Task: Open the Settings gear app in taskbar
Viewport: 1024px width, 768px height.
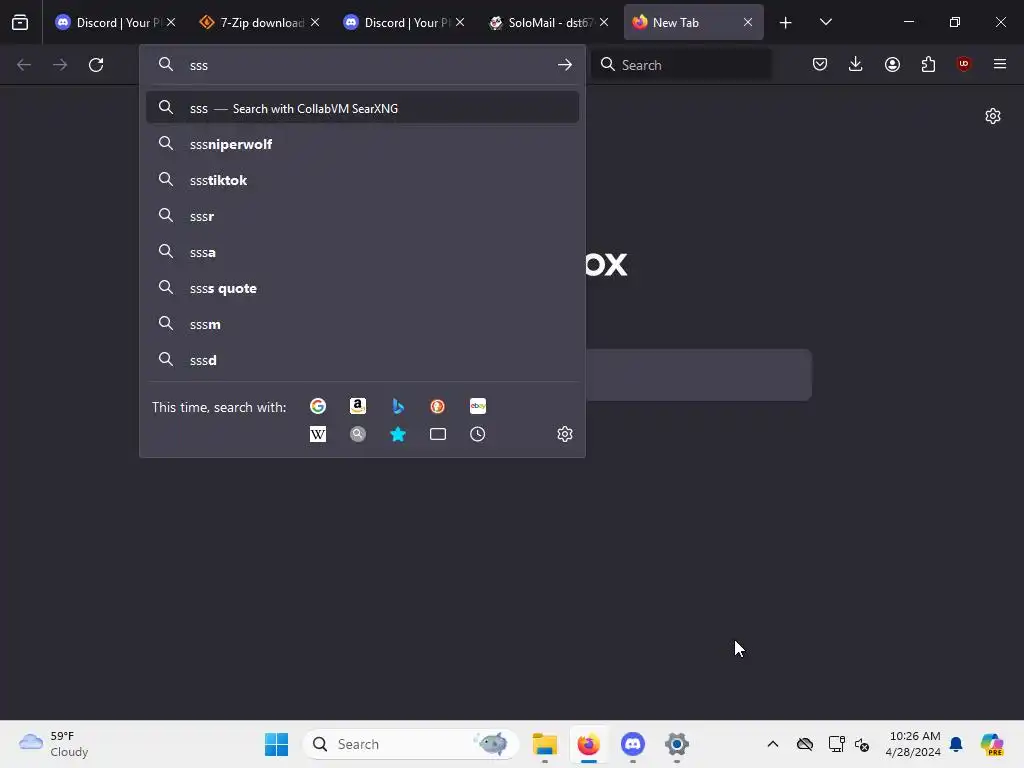Action: 677,744
